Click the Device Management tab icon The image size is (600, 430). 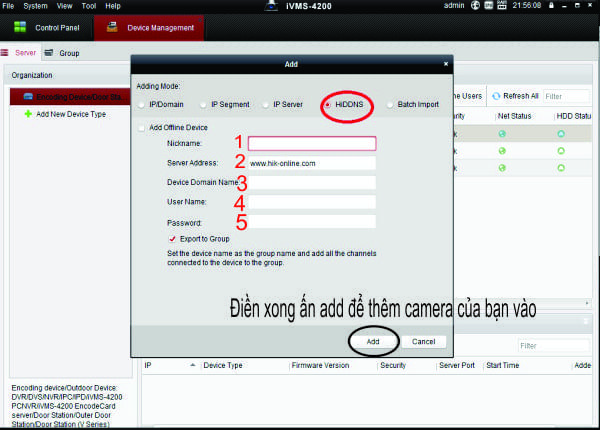coord(112,27)
